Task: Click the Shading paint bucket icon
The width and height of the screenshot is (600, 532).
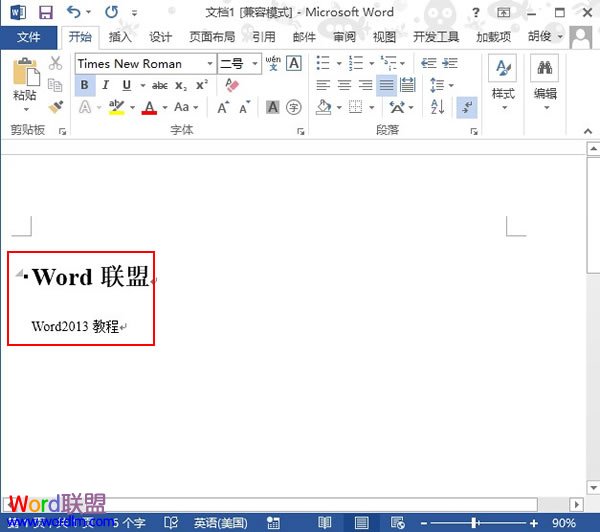Action: [x=323, y=107]
